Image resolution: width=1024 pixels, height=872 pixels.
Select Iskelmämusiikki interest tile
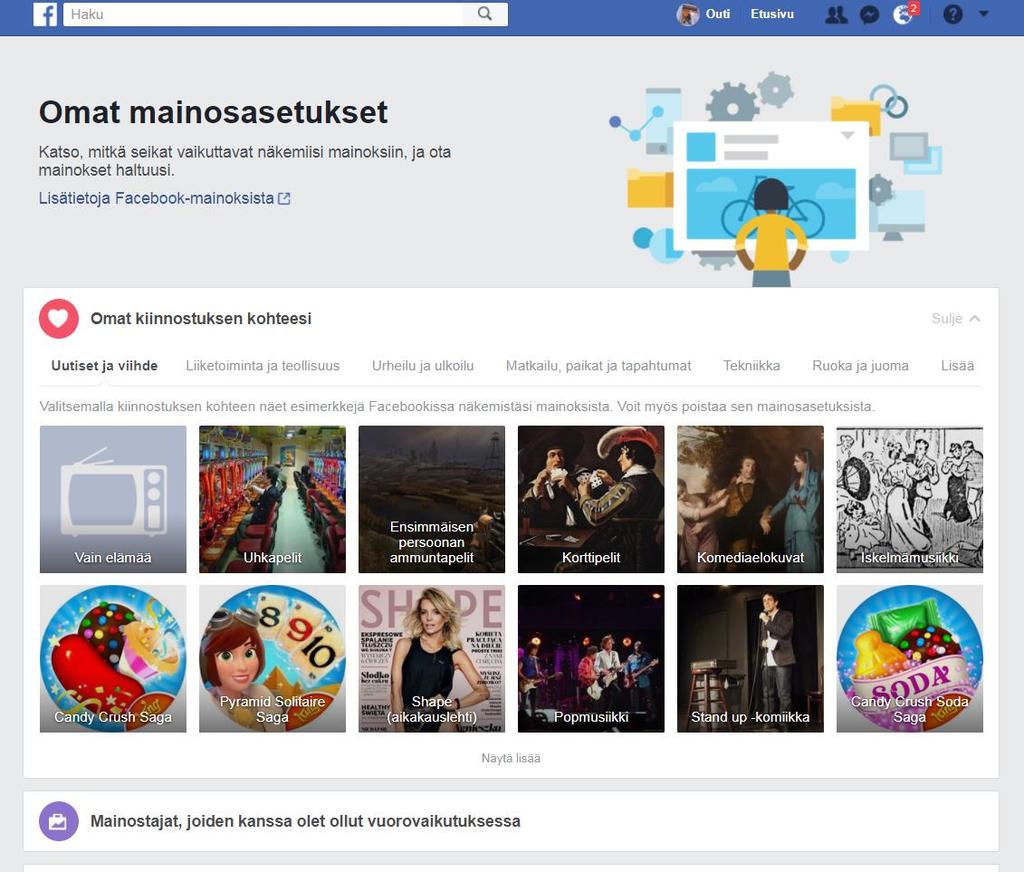coord(910,499)
